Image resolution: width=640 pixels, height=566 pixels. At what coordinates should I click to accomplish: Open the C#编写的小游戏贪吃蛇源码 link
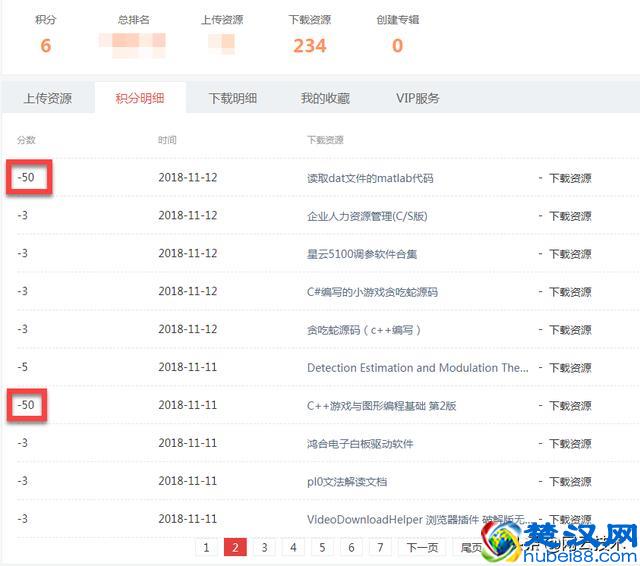coord(372,292)
